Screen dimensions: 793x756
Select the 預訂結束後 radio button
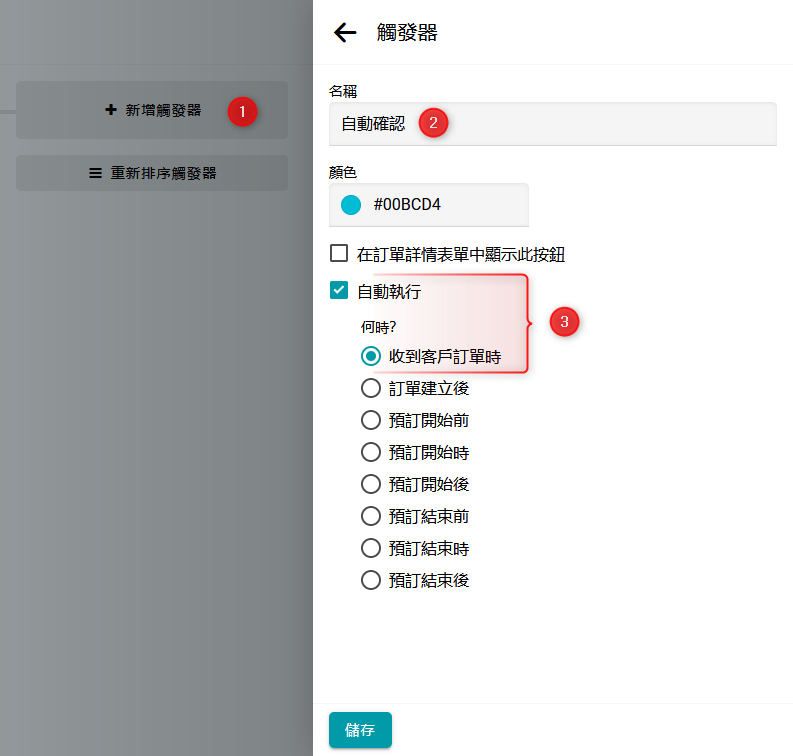(x=371, y=580)
